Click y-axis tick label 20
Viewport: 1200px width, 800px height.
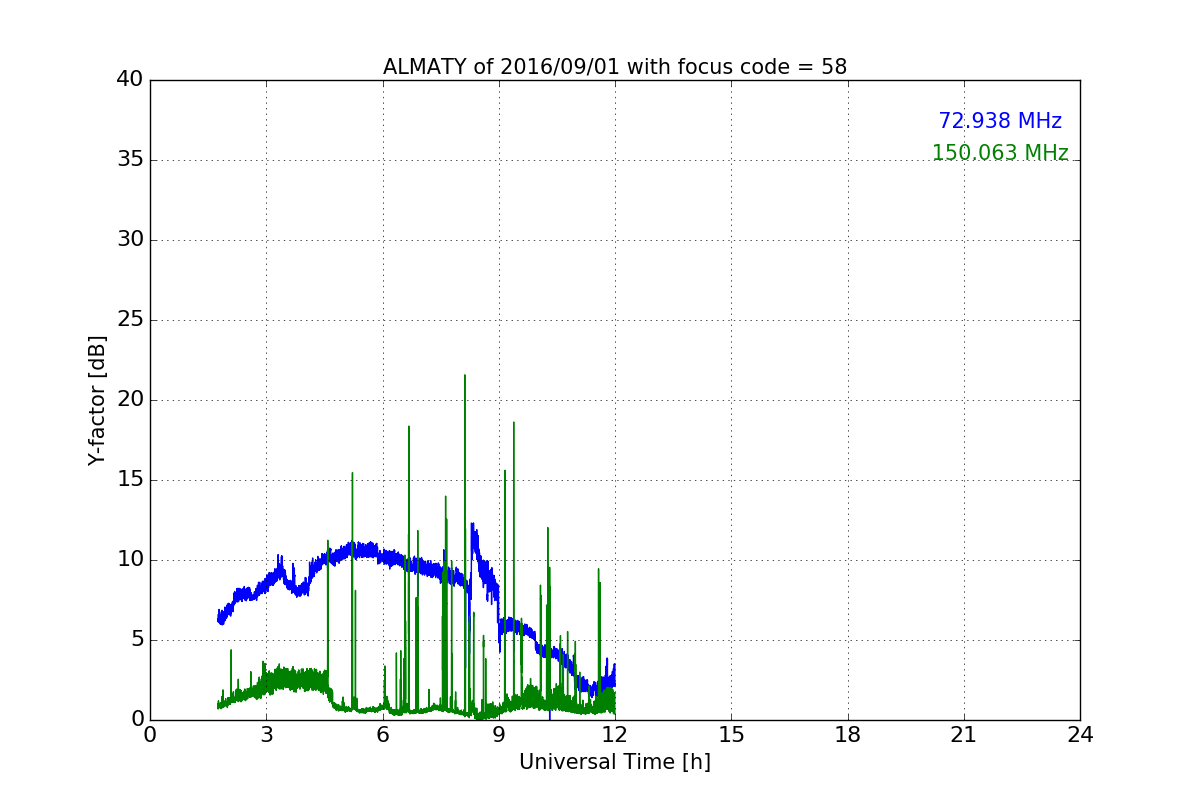(x=129, y=400)
